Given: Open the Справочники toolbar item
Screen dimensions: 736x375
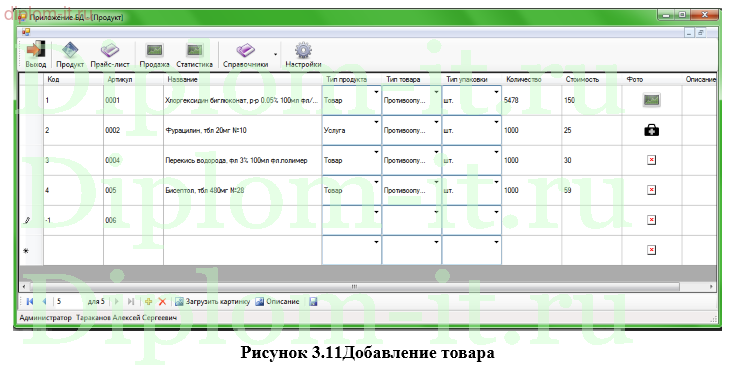Looking at the screenshot, I should point(245,55).
